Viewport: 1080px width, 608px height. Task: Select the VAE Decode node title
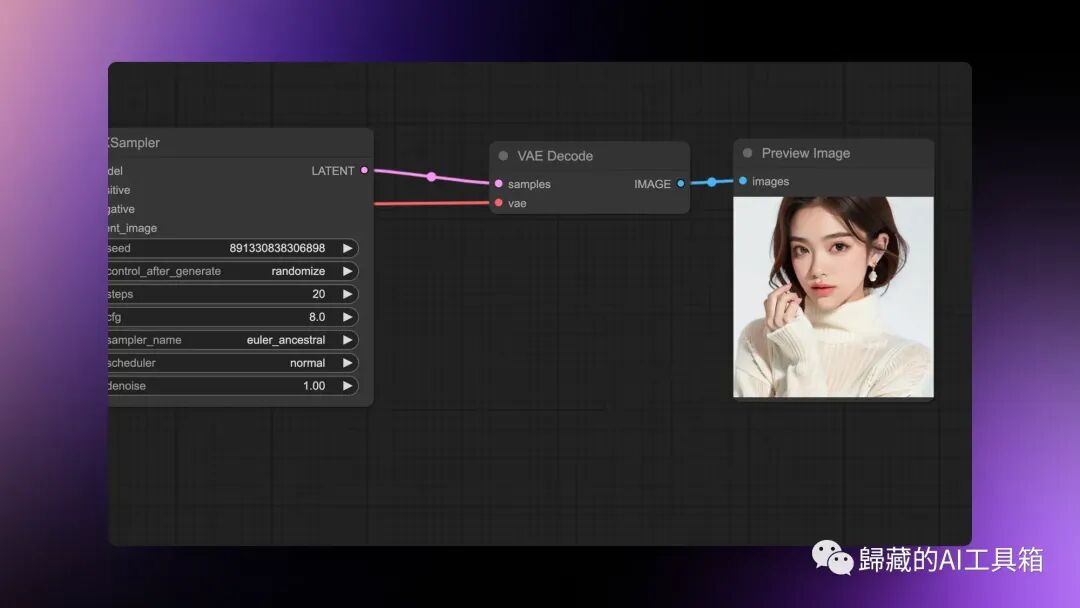(555, 156)
